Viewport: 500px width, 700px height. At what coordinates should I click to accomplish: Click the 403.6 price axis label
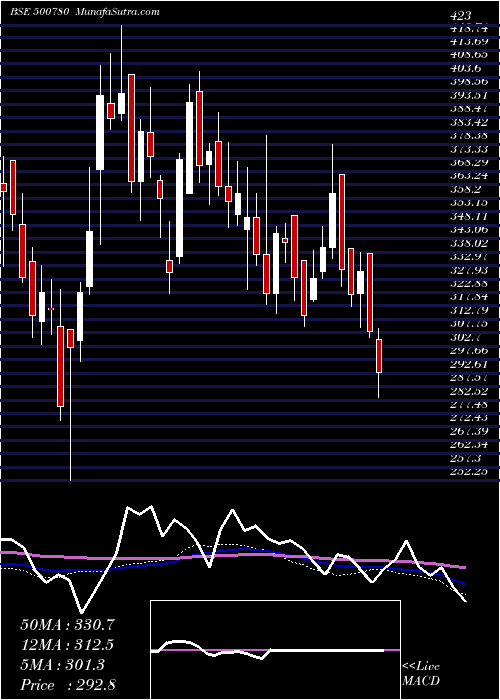[x=466, y=69]
